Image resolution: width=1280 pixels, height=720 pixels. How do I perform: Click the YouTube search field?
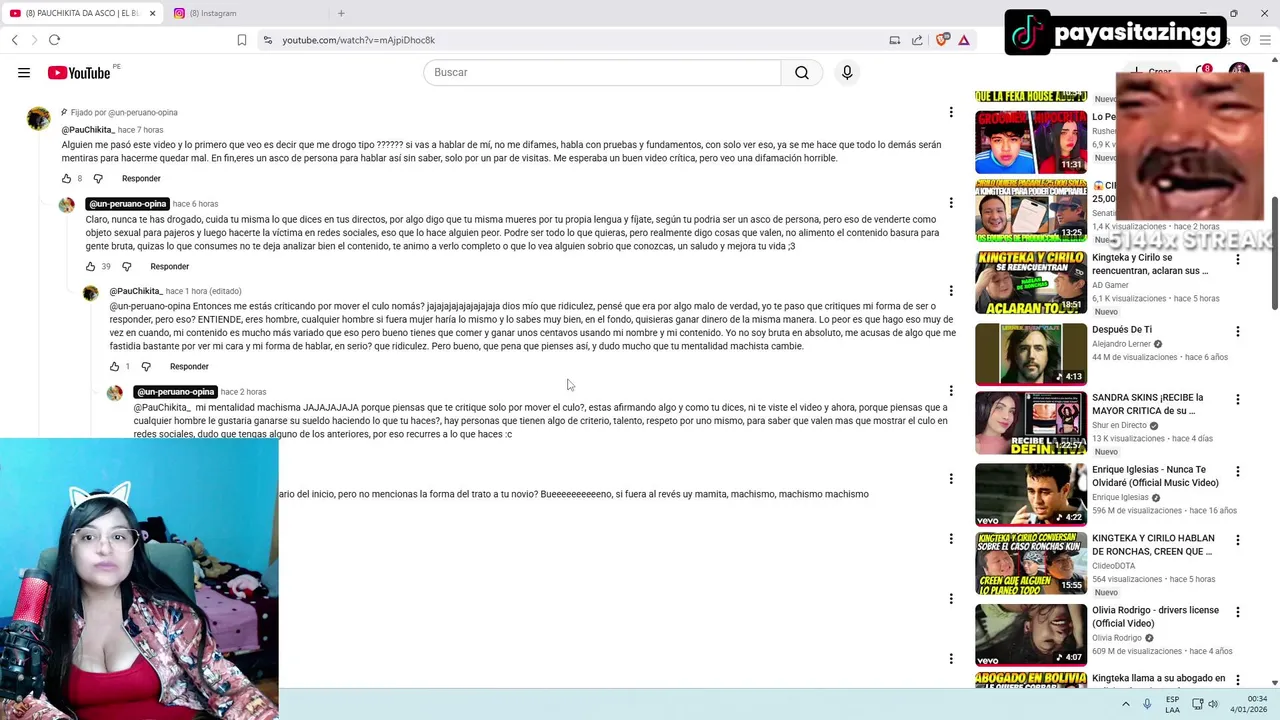click(602, 72)
